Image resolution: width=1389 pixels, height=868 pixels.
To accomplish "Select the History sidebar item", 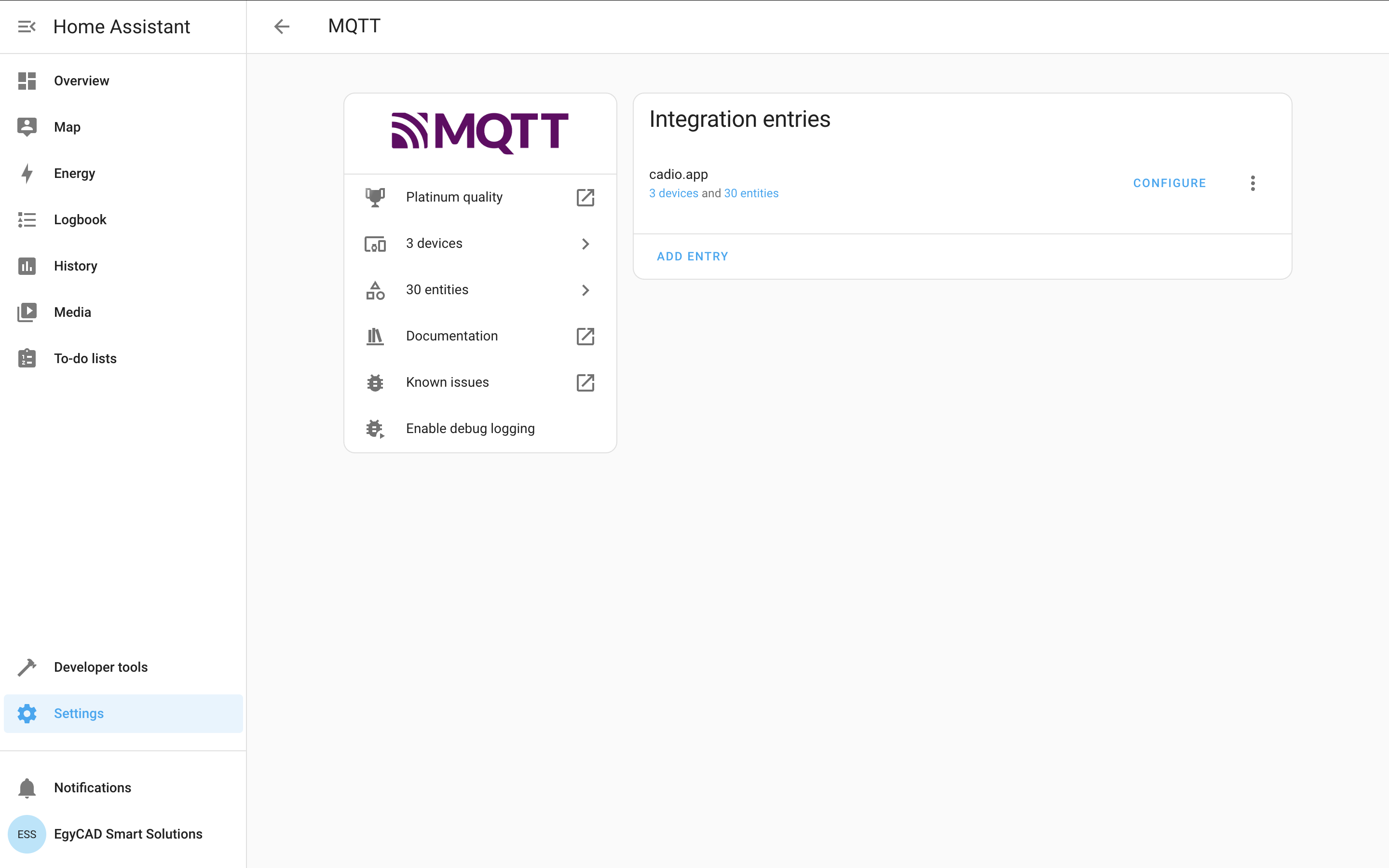I will pos(75,266).
